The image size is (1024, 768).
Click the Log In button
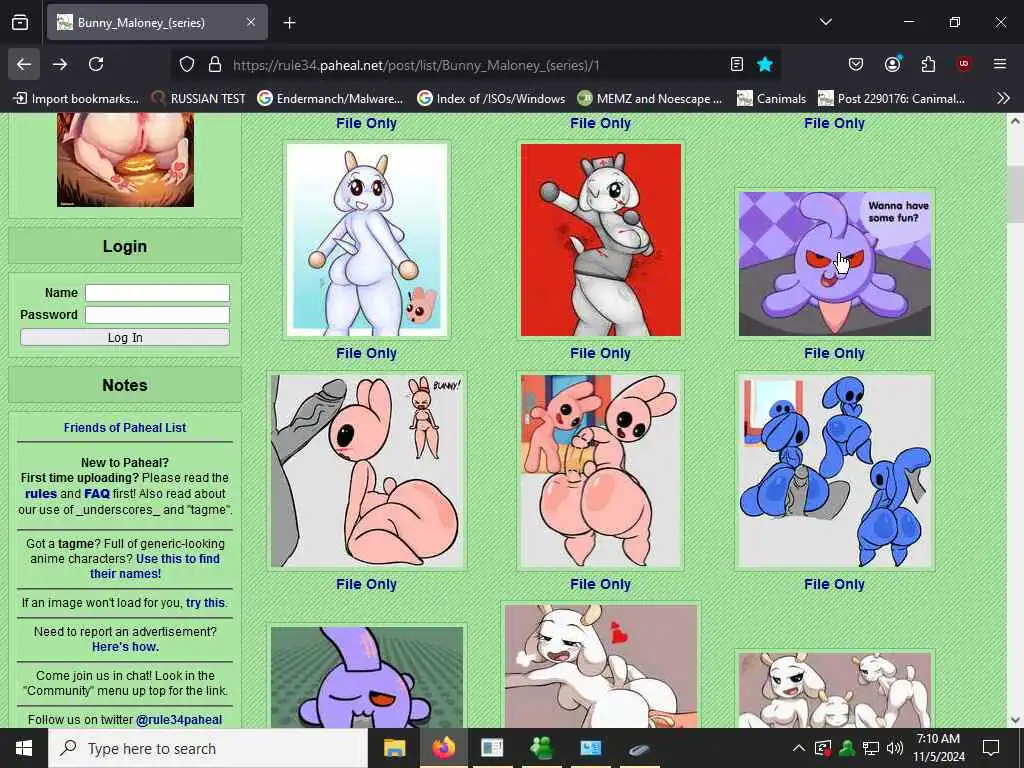click(125, 338)
